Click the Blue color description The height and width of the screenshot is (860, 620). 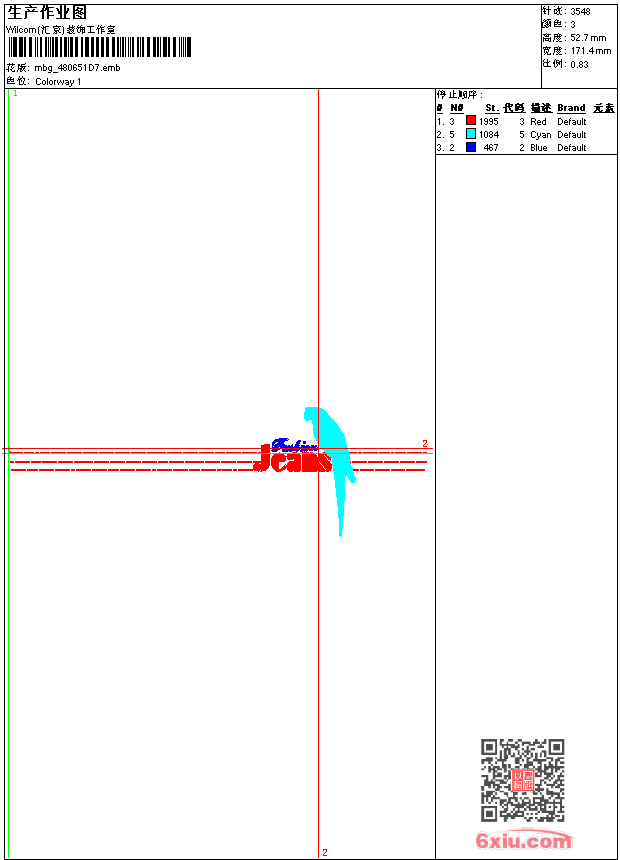click(539, 148)
